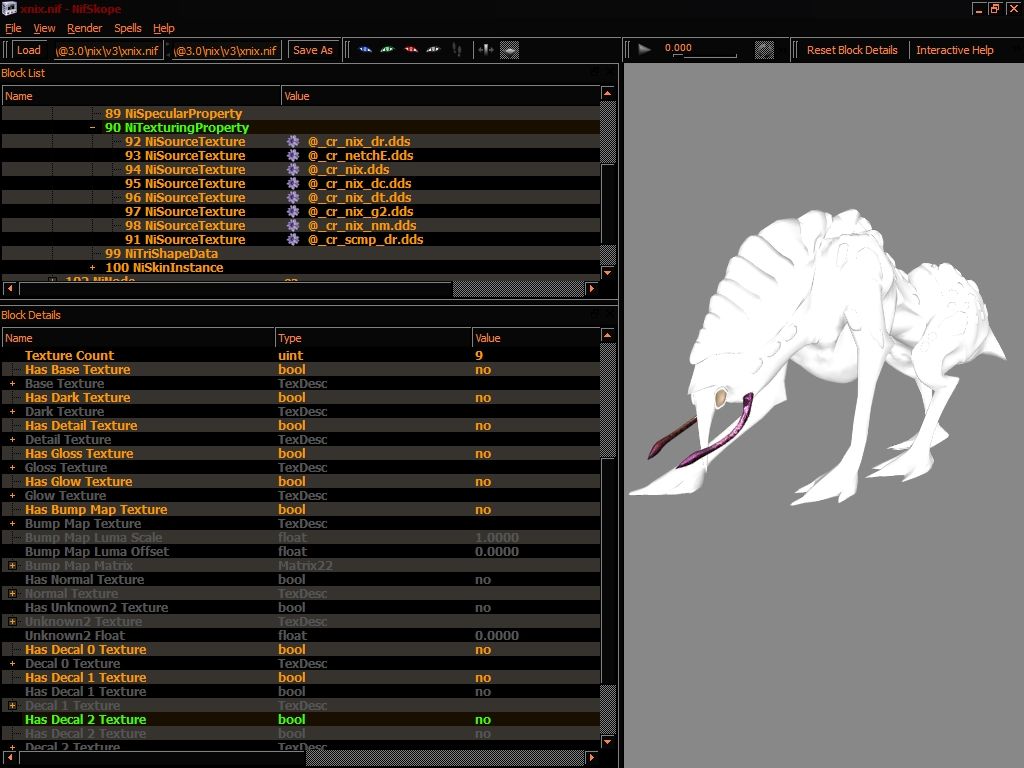
Task: Expand the Decal 0 Texture row
Action: tap(12, 664)
